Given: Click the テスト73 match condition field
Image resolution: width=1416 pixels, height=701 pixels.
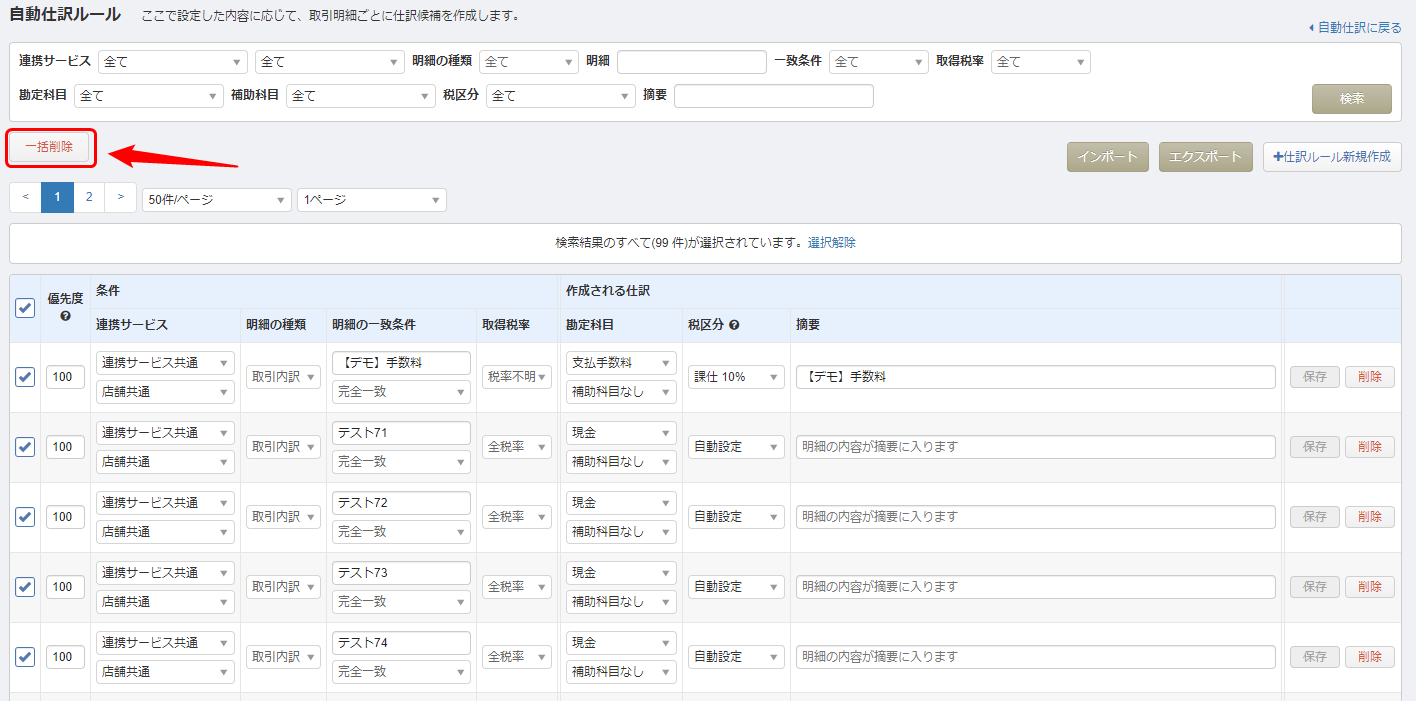Looking at the screenshot, I should tap(401, 573).
